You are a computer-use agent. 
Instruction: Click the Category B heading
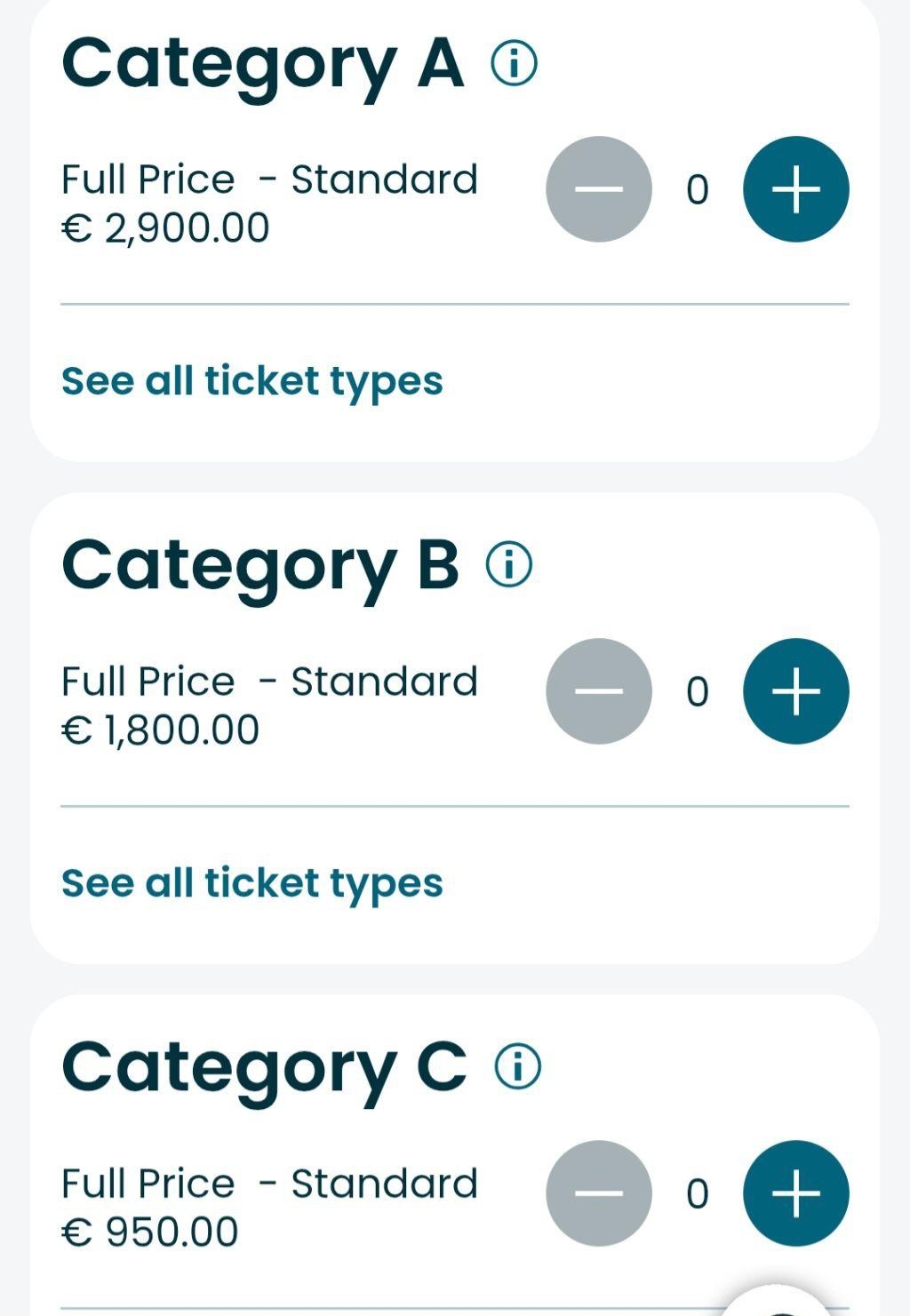(259, 567)
